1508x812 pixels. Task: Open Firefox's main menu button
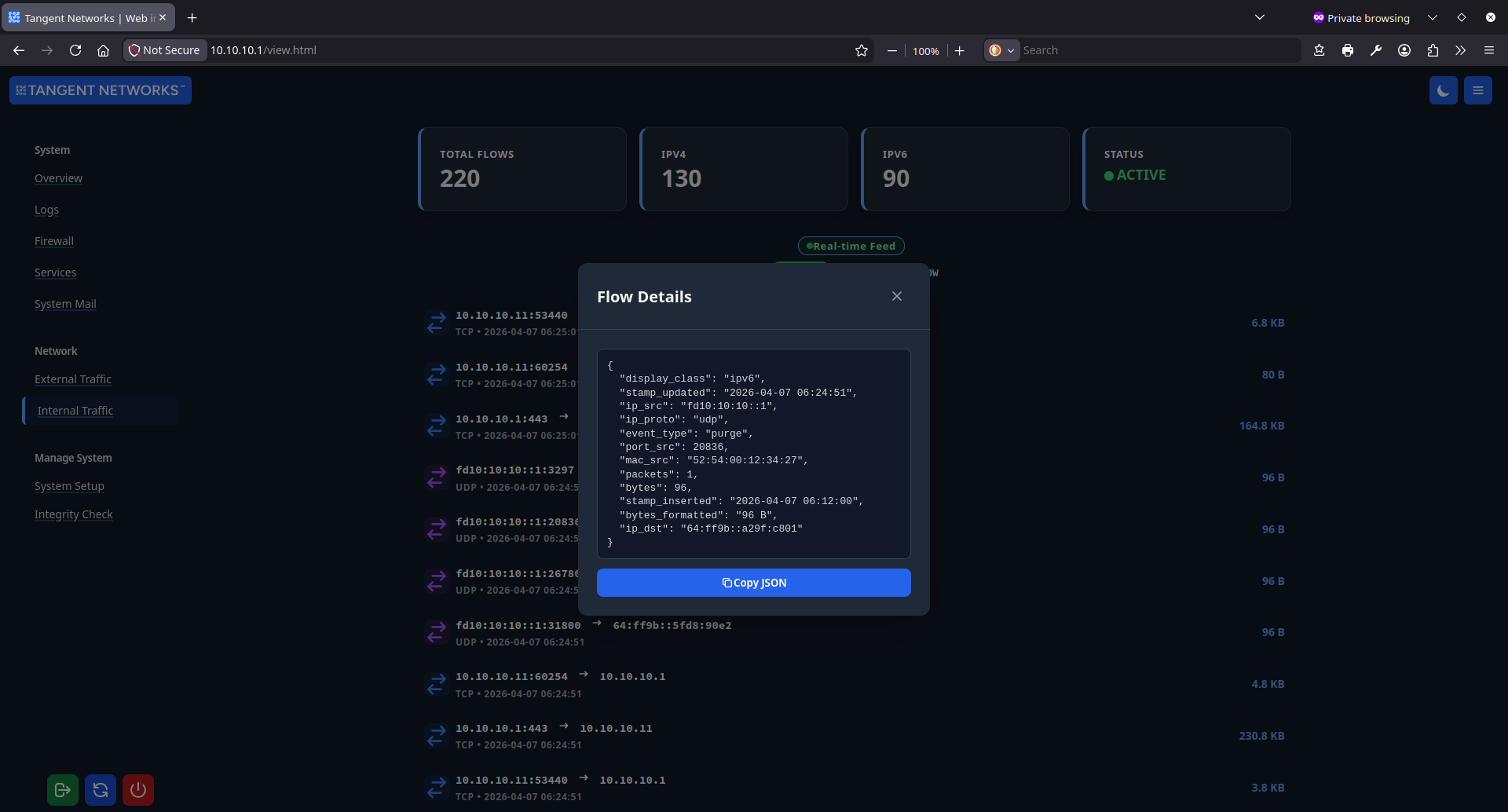click(x=1488, y=49)
